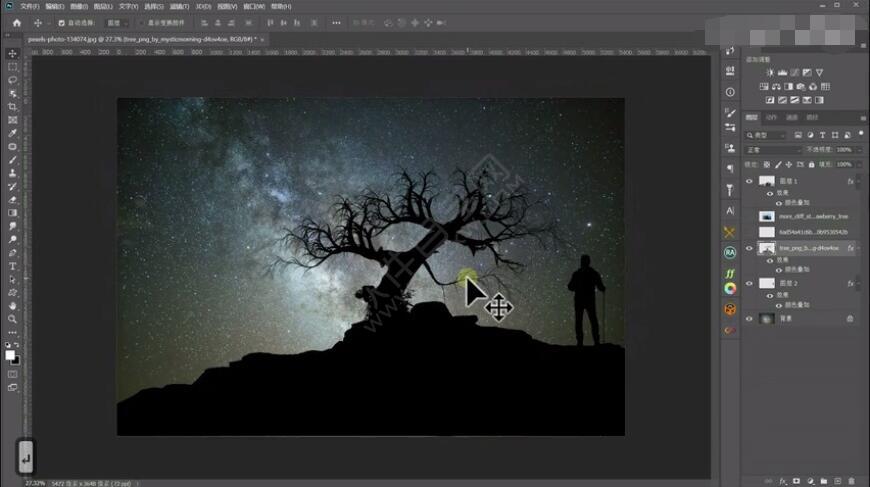
Task: Open the 窗口(W) menu
Action: [x=254, y=7]
